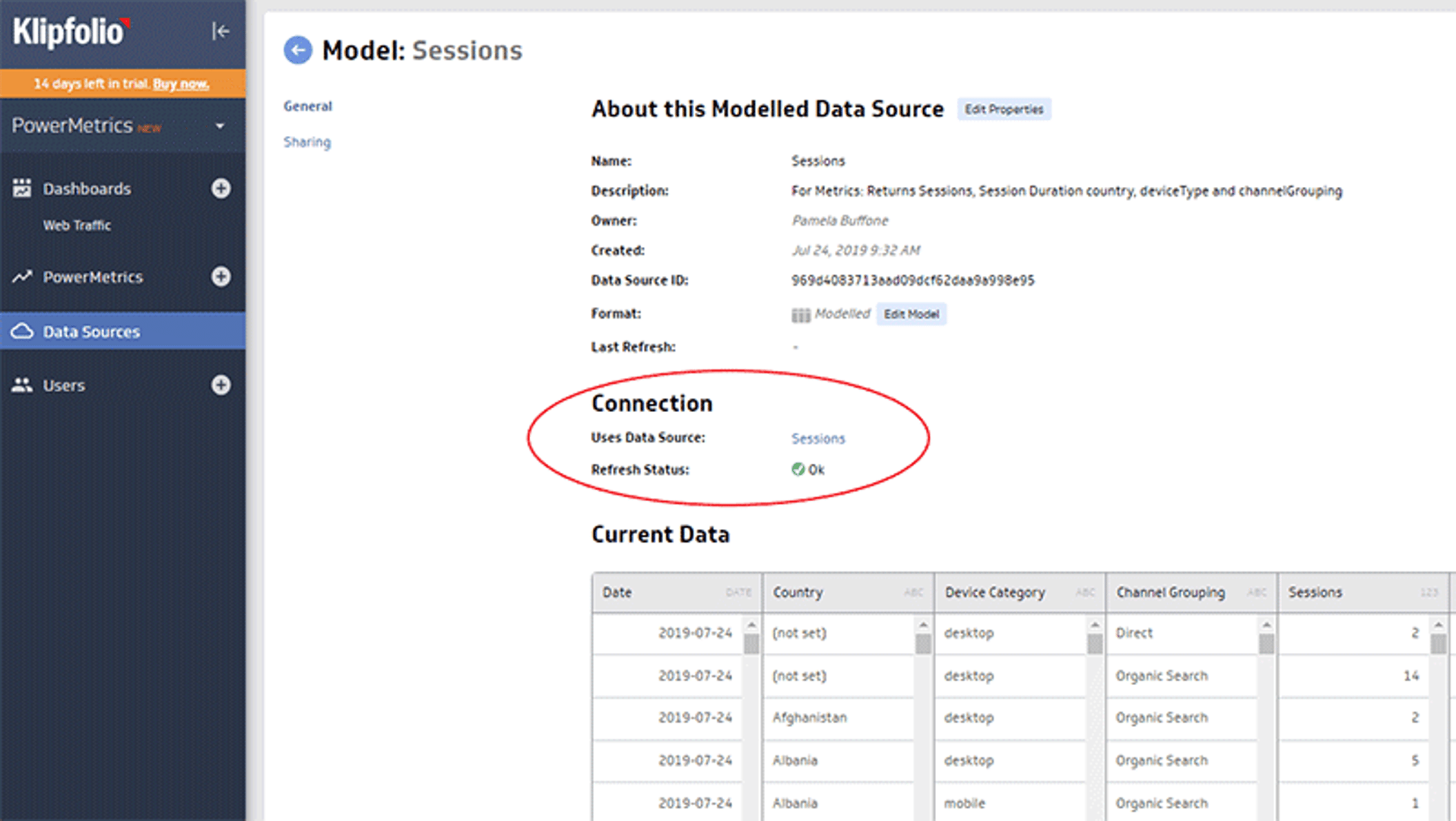Screen dimensions: 1456x821
Task: Click the Edit Properties button
Action: [1004, 109]
